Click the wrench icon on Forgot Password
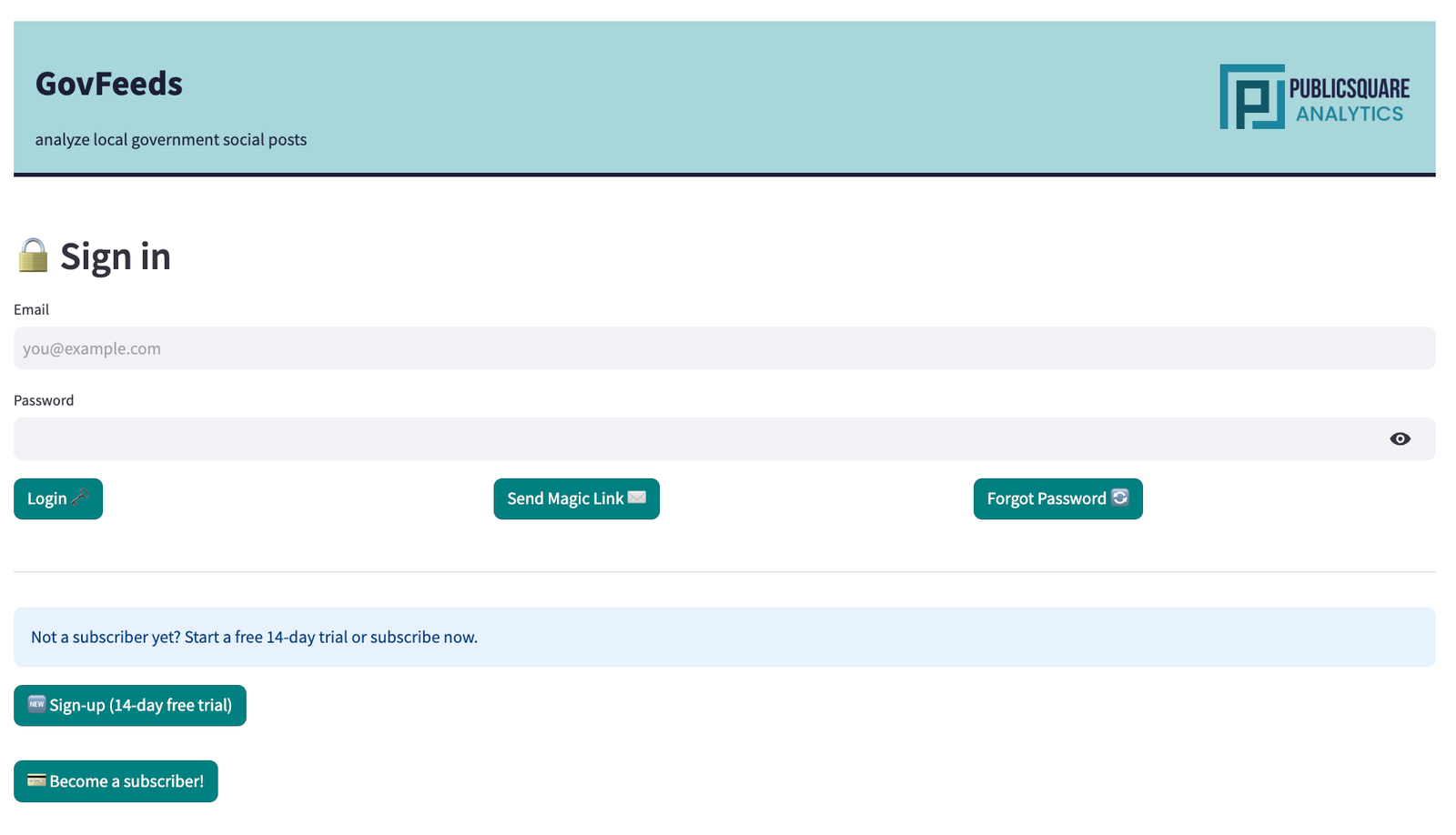1456x835 pixels. pyautogui.click(x=1119, y=498)
